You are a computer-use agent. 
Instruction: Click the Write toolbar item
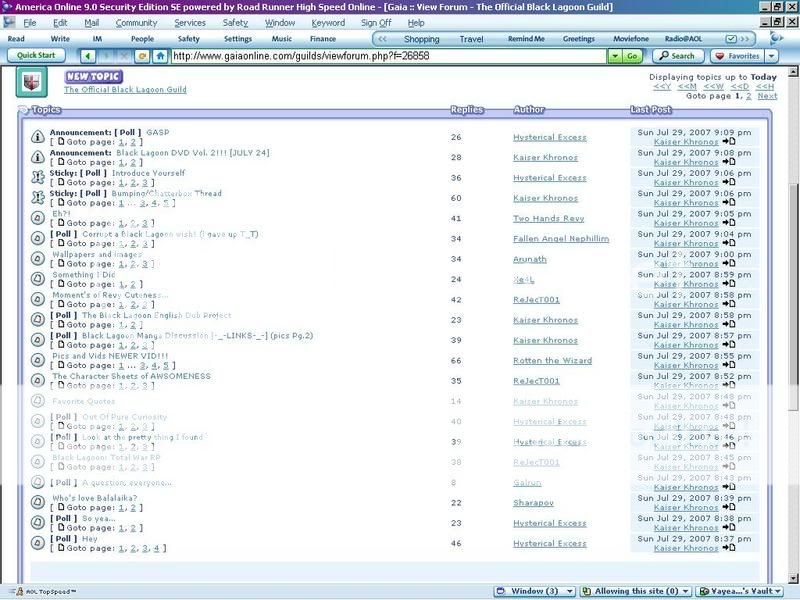click(60, 39)
